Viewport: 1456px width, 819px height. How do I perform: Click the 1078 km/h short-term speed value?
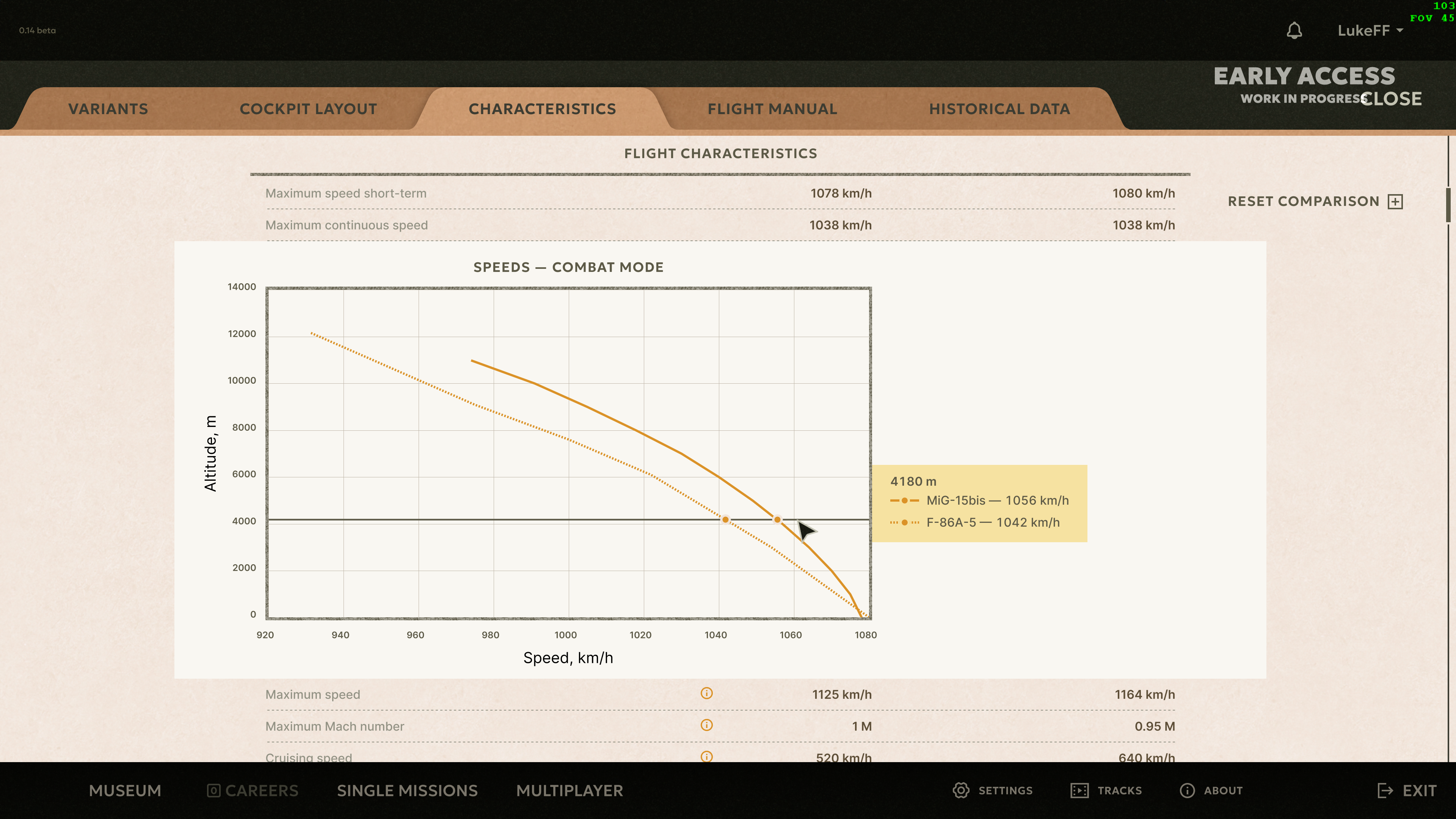[841, 193]
